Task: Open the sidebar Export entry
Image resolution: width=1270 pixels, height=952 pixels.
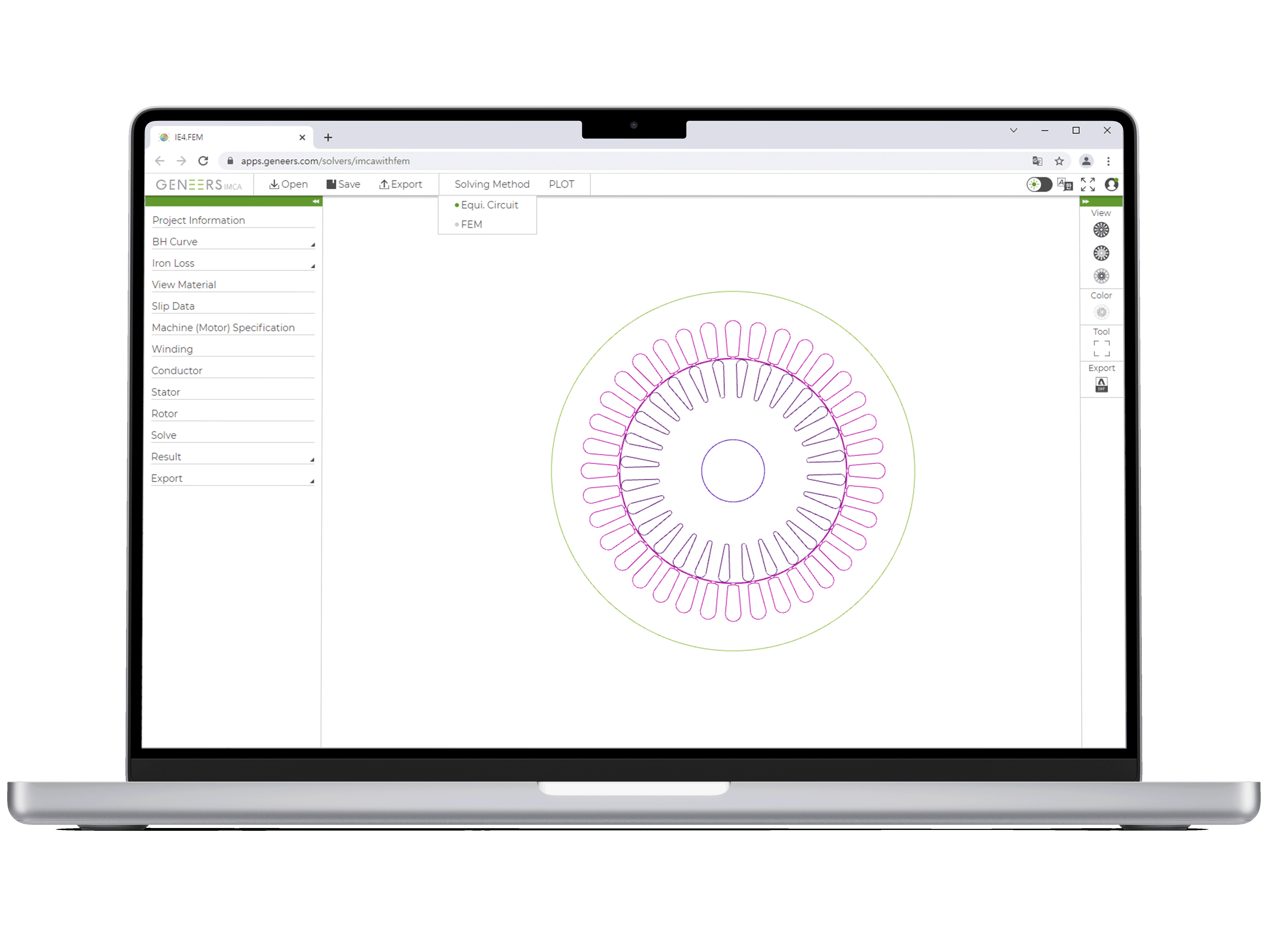Action: (167, 479)
